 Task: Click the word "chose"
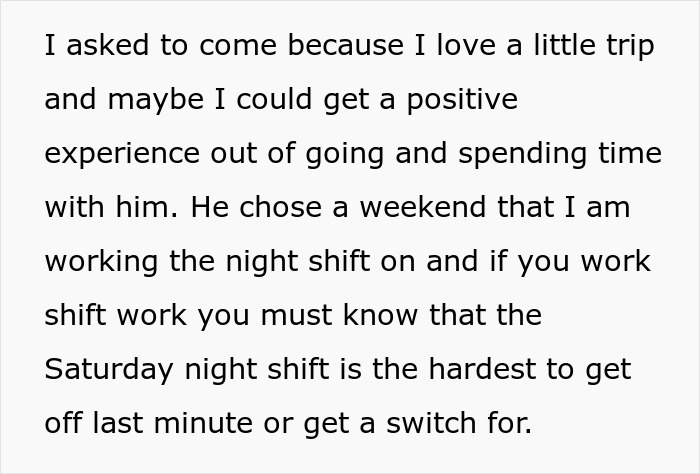280,208
